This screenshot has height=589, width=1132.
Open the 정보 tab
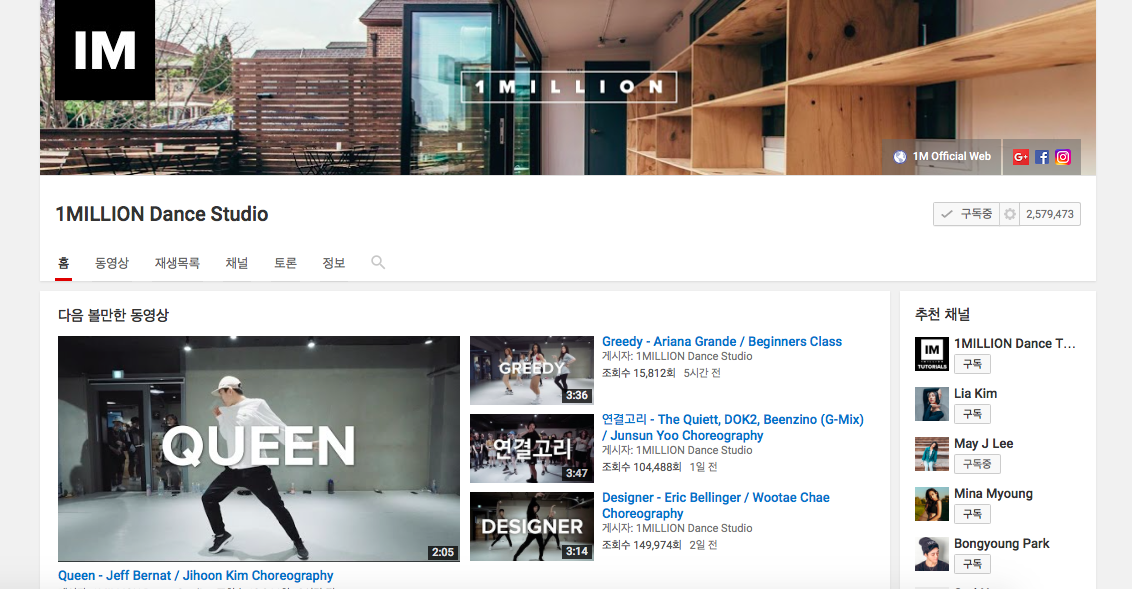334,263
